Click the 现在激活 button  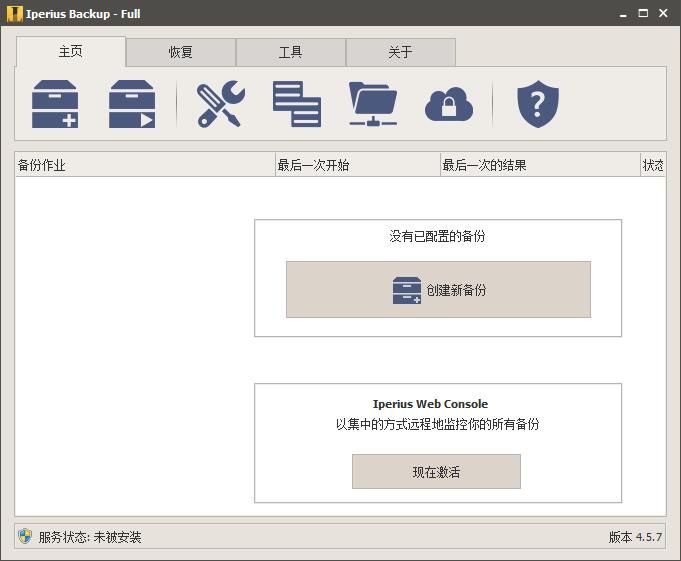[x=436, y=472]
